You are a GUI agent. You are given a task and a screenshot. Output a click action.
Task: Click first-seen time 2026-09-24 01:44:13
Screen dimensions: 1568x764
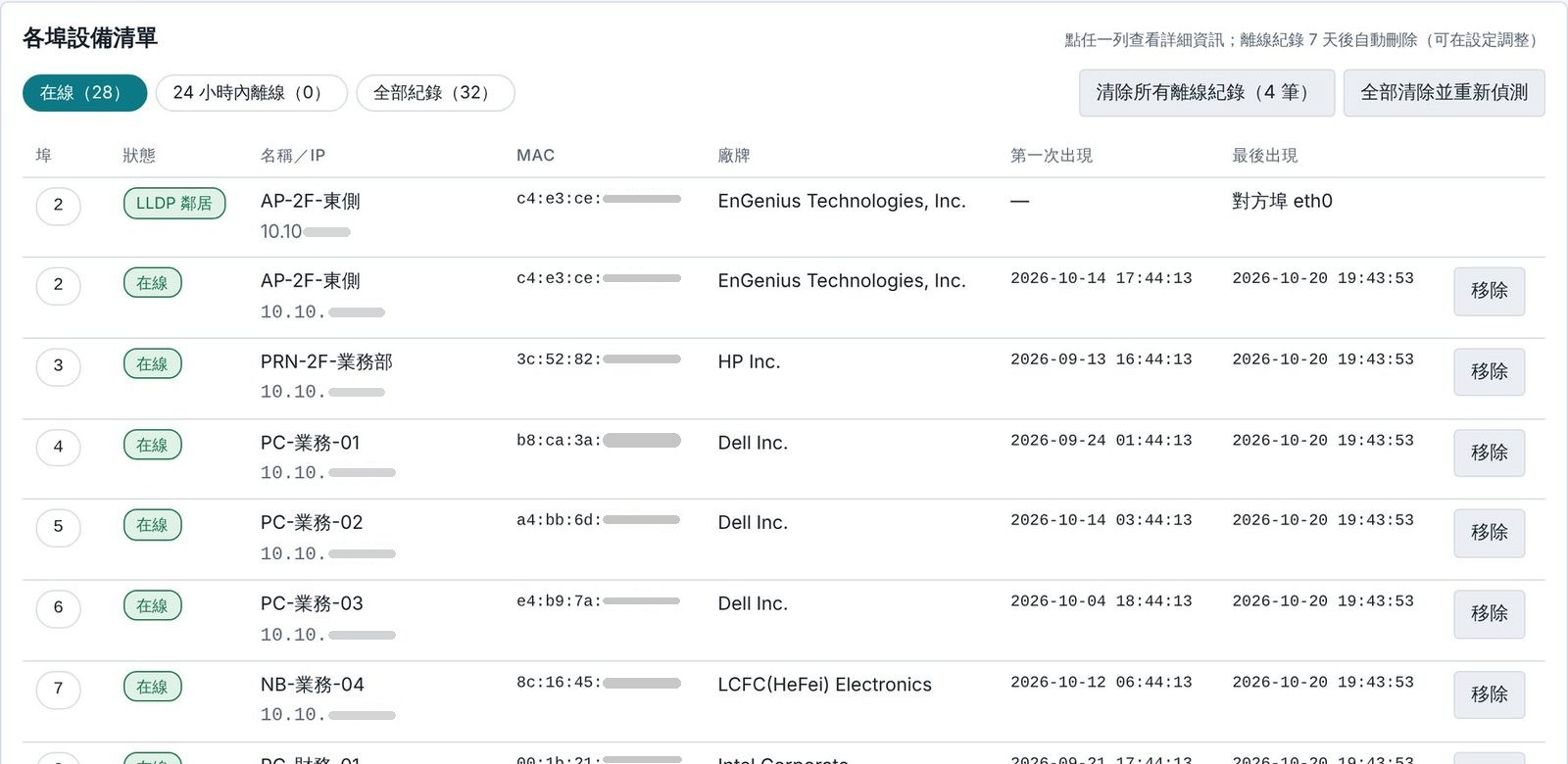pyautogui.click(x=1102, y=441)
